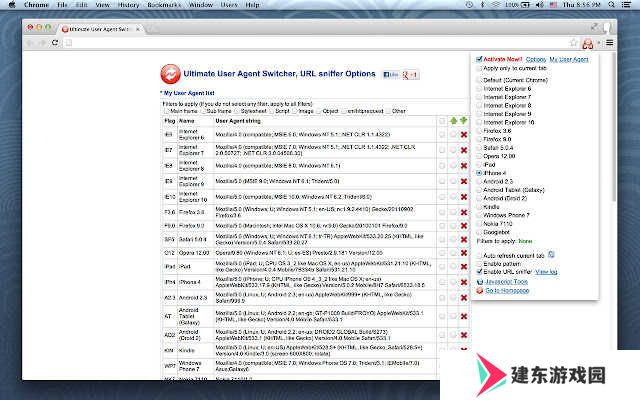Choose Firefox 9.0 in popup list
The image size is (640, 400).
pos(479,139)
